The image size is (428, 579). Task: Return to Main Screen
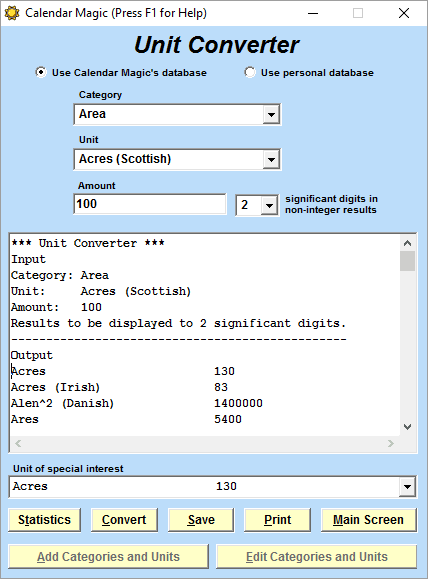point(369,520)
